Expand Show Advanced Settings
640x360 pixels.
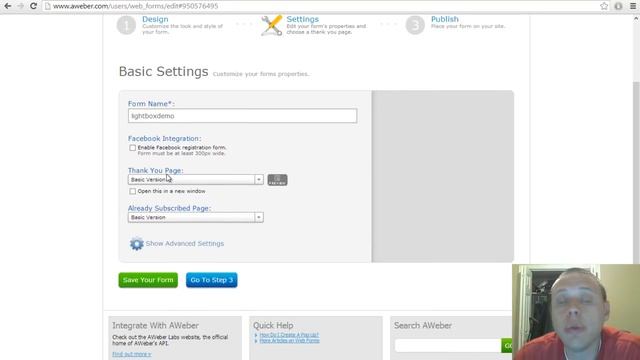tap(184, 244)
